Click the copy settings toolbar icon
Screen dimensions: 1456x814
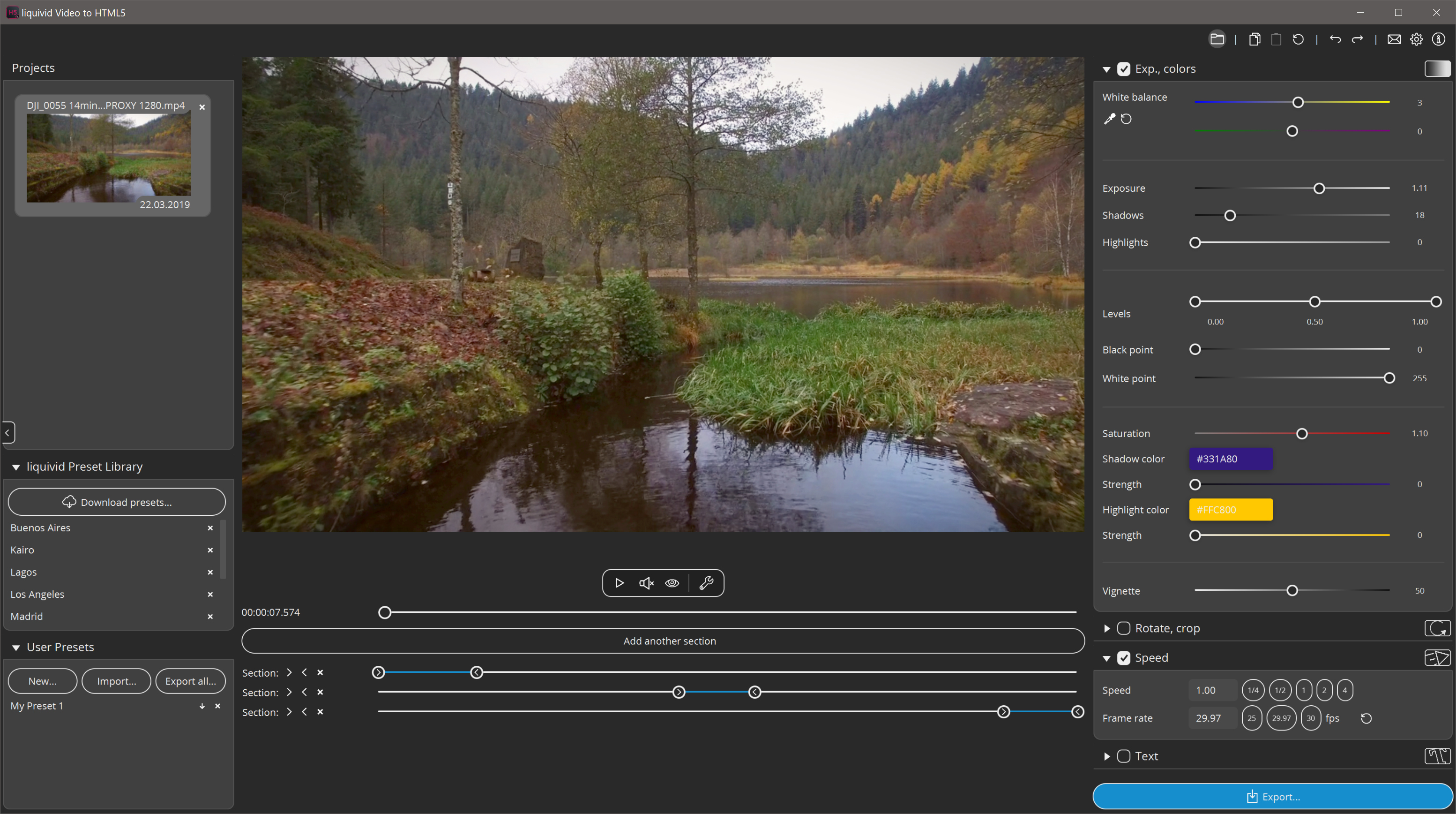coord(1254,39)
